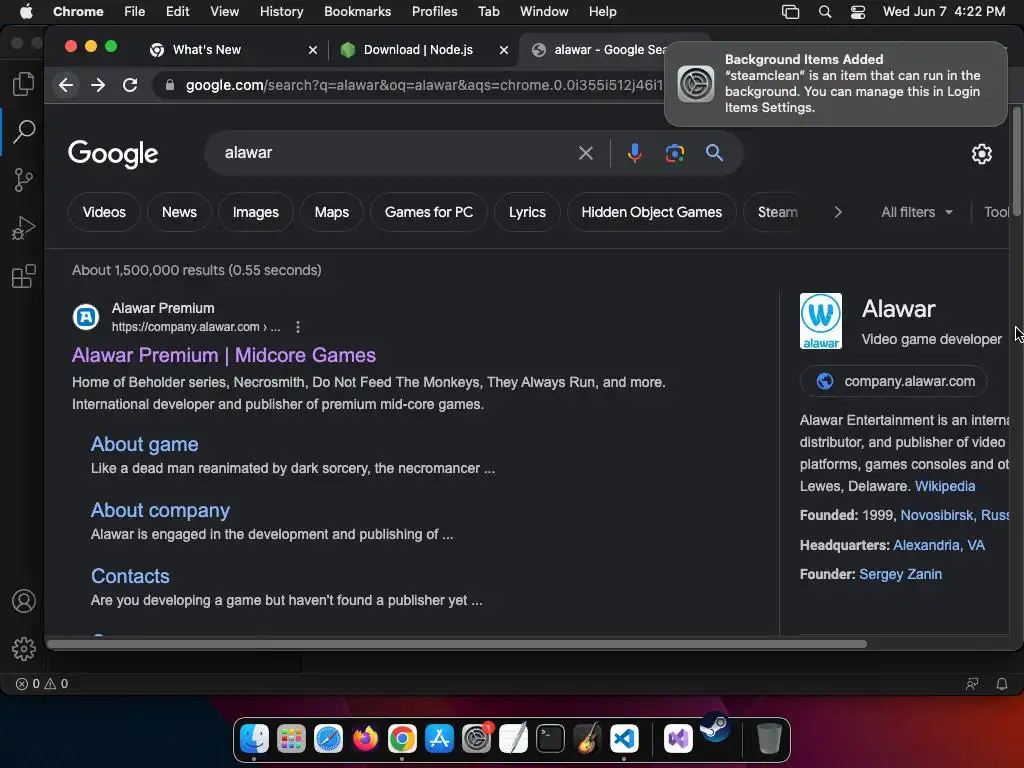
Task: Open VS Code Source Control icon
Action: tap(24, 180)
